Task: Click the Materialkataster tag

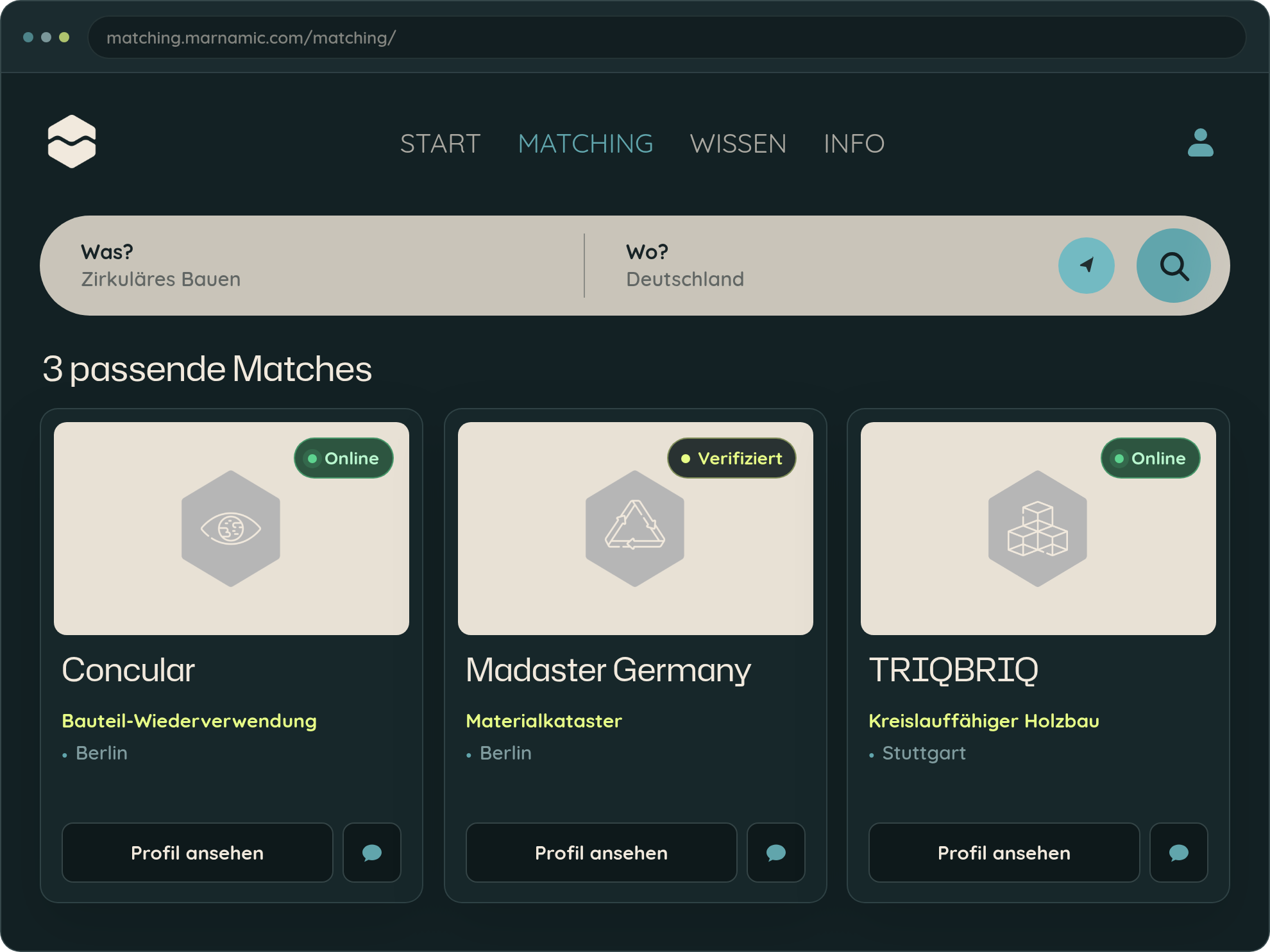Action: coord(544,721)
